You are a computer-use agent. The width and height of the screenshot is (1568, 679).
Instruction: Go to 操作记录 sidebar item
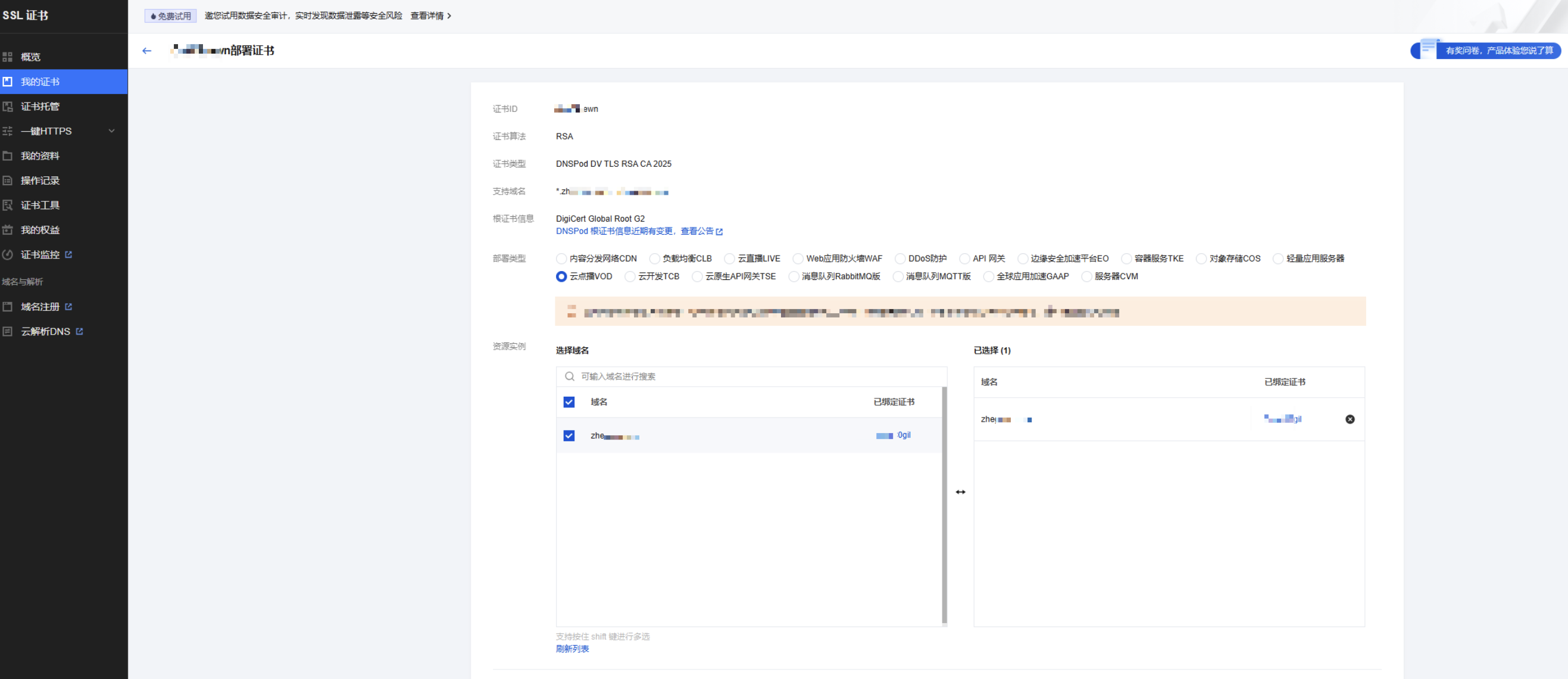click(x=40, y=180)
